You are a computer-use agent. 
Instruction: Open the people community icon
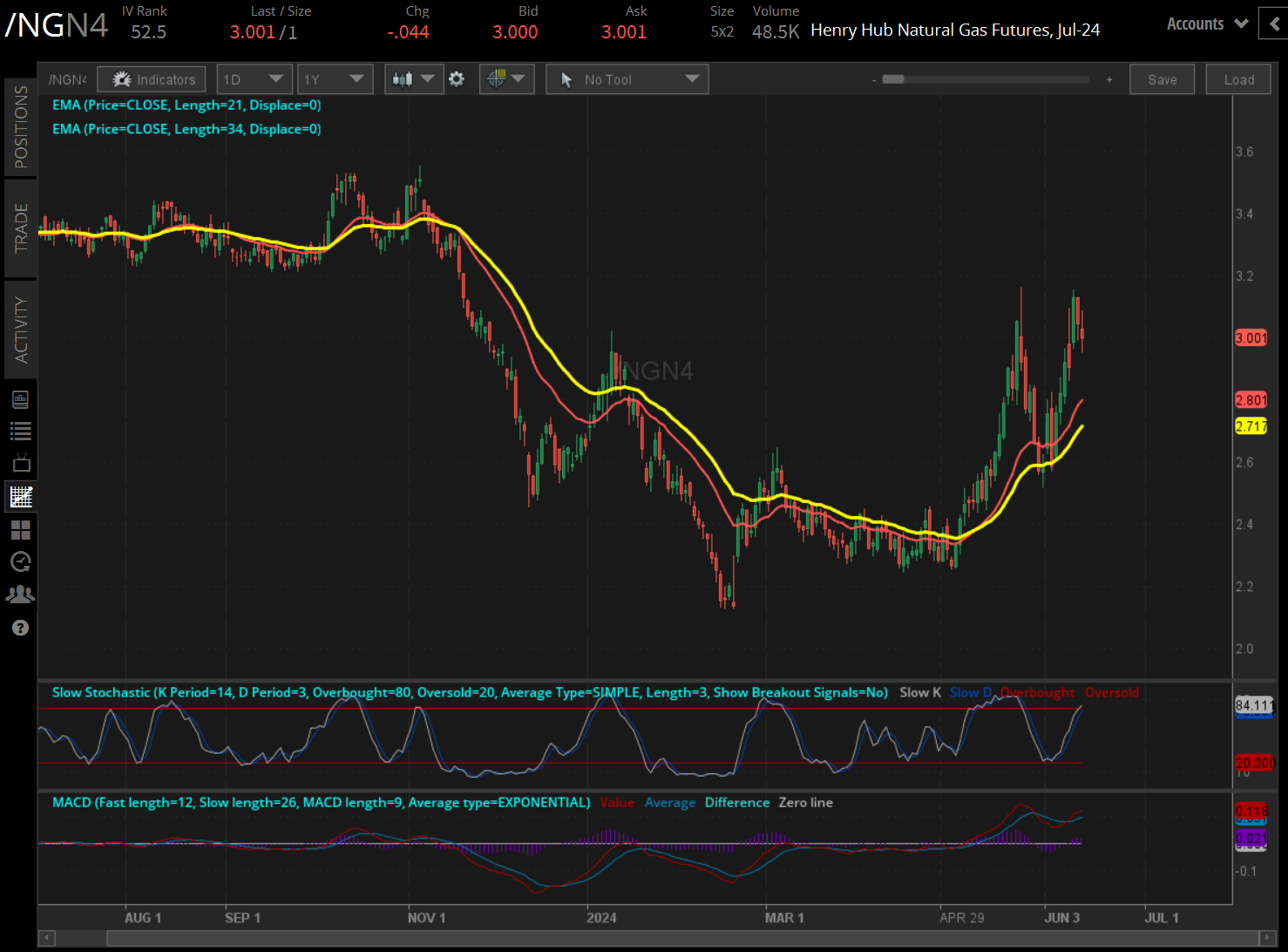[21, 595]
